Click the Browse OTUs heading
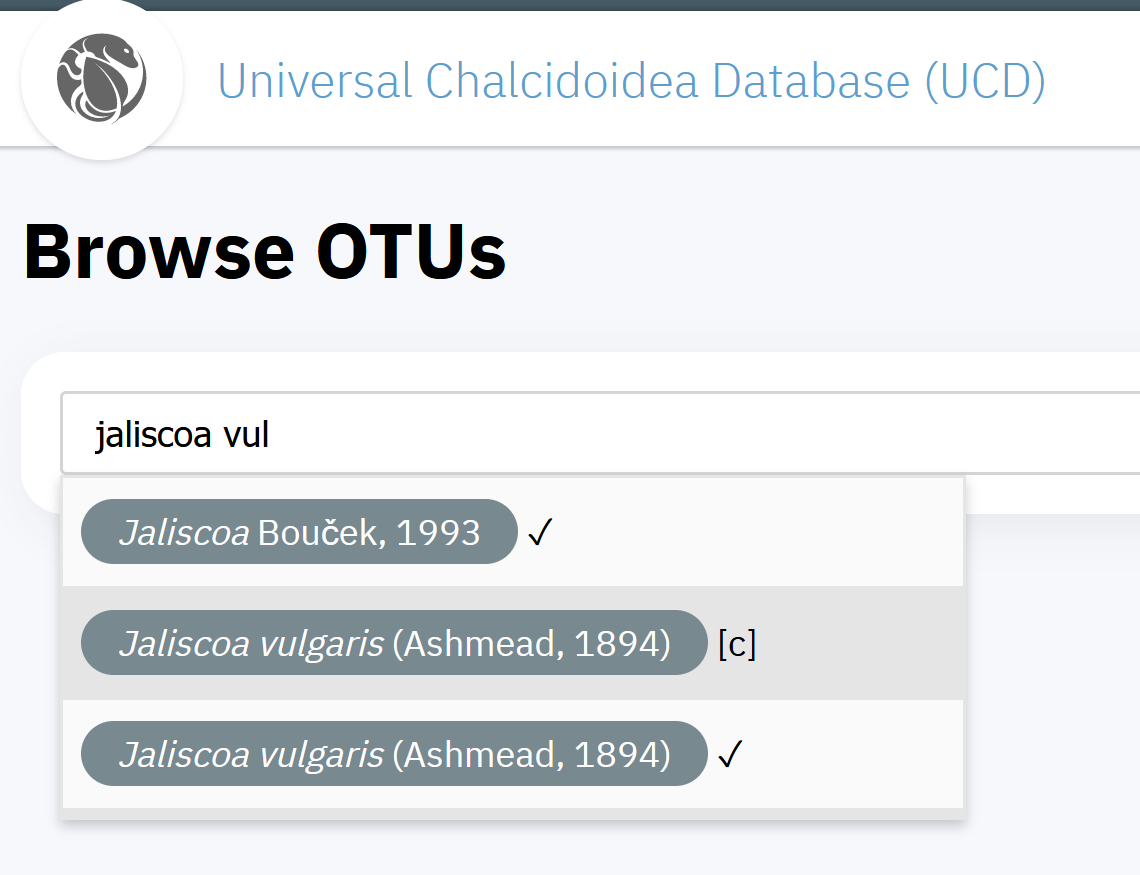 [x=265, y=251]
